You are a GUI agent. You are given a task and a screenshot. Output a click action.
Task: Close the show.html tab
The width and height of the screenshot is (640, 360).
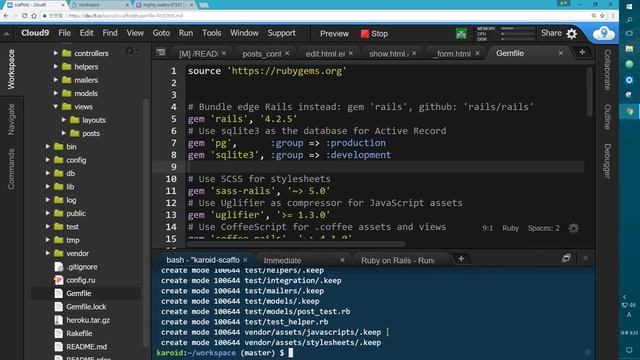(414, 53)
